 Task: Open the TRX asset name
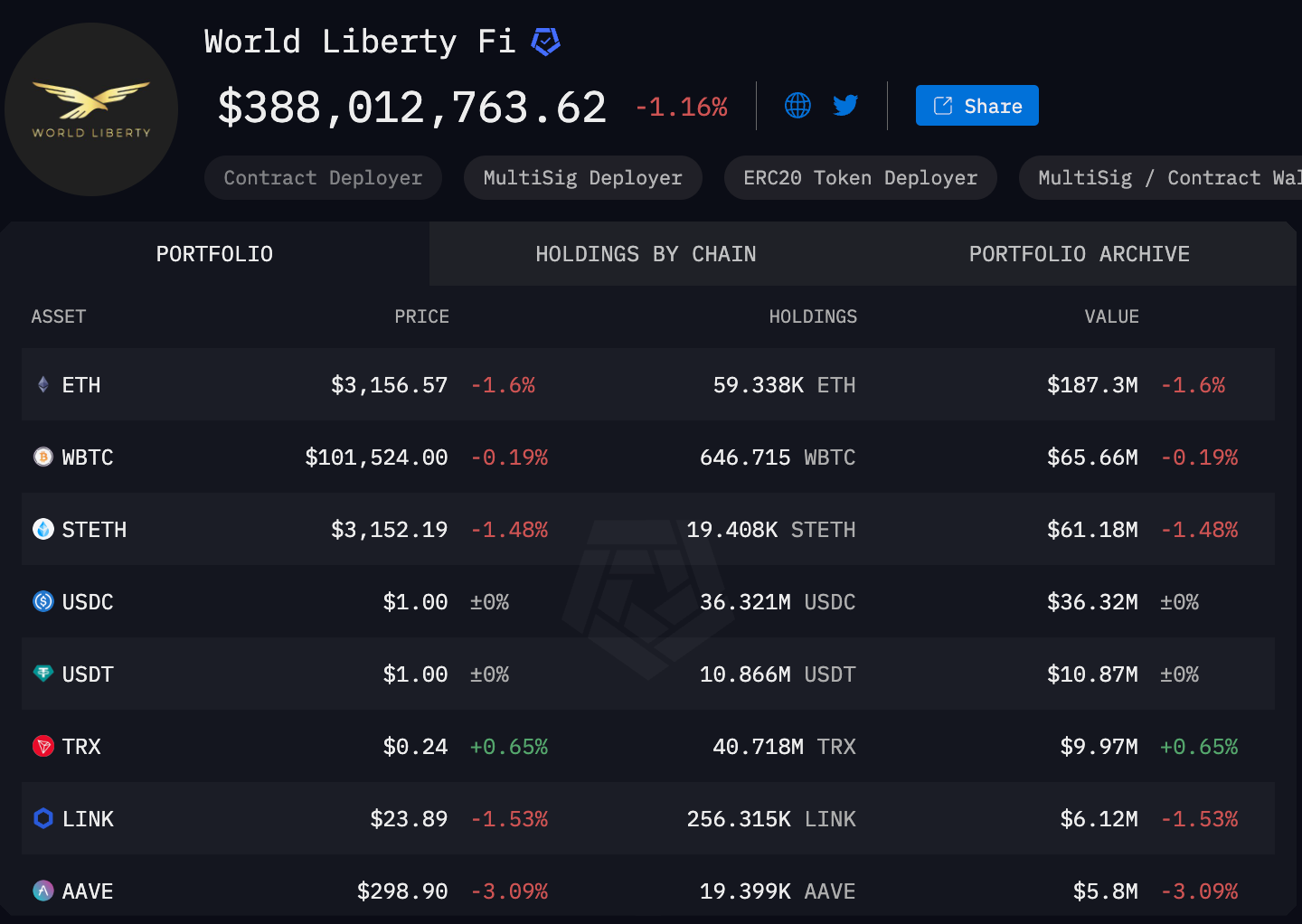point(81,747)
